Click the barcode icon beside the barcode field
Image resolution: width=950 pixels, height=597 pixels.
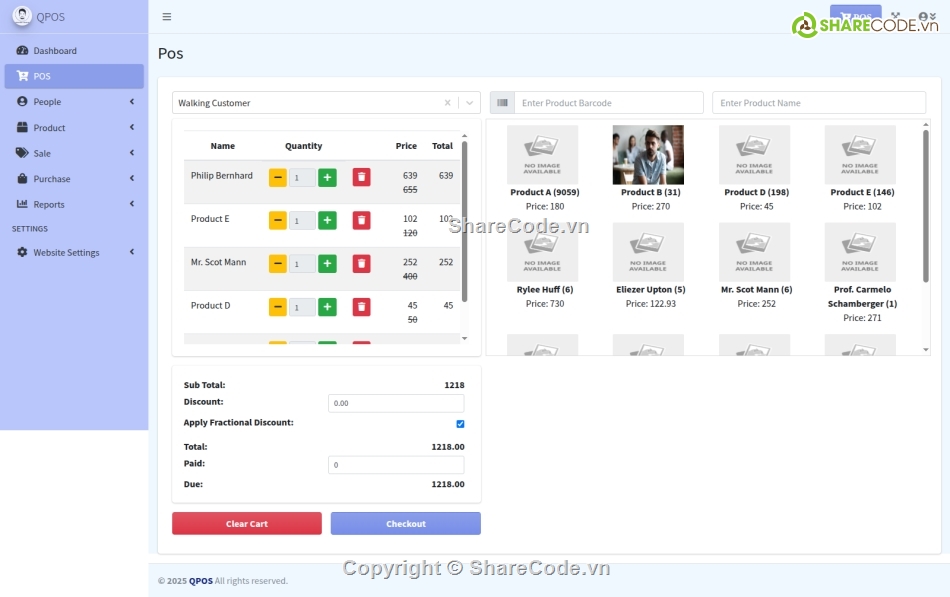(x=502, y=102)
